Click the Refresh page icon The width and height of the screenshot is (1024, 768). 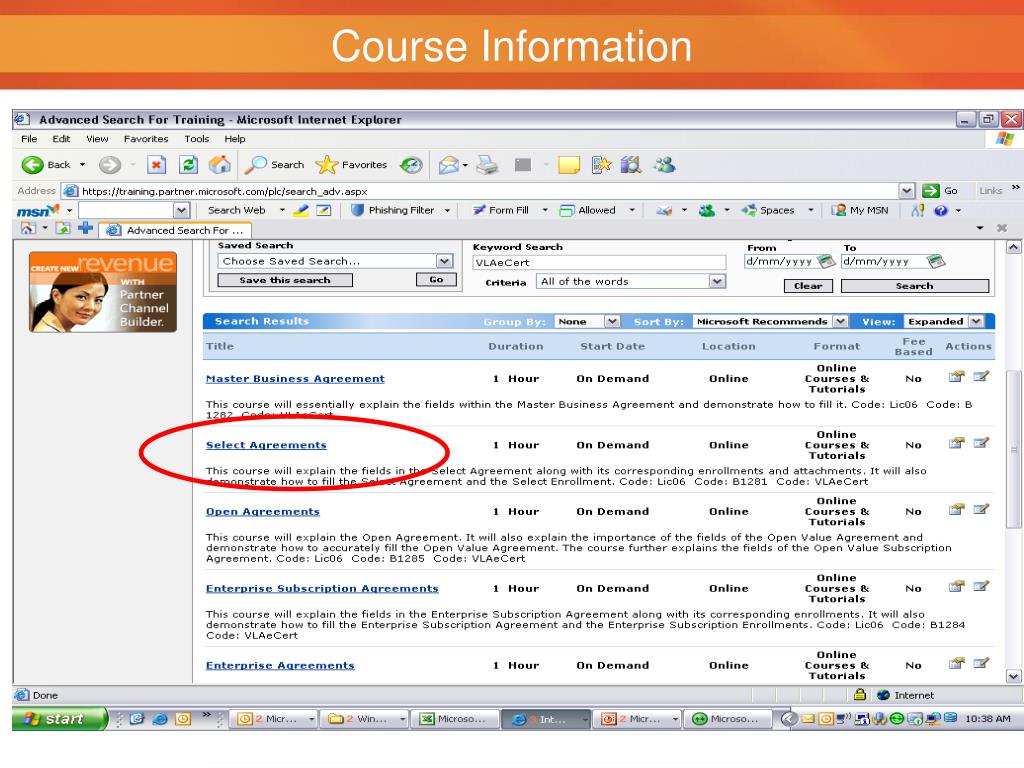(x=189, y=165)
